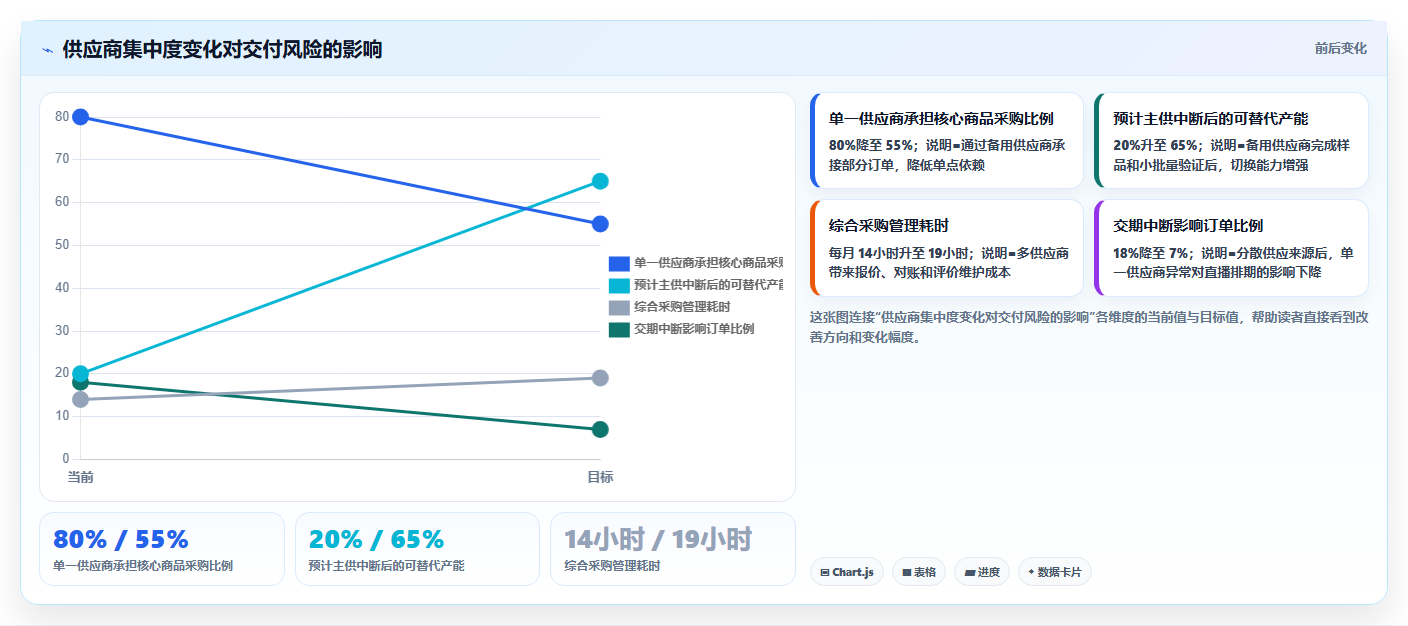Click the gray data point at 14 当前
The width and height of the screenshot is (1408, 626).
[81, 399]
